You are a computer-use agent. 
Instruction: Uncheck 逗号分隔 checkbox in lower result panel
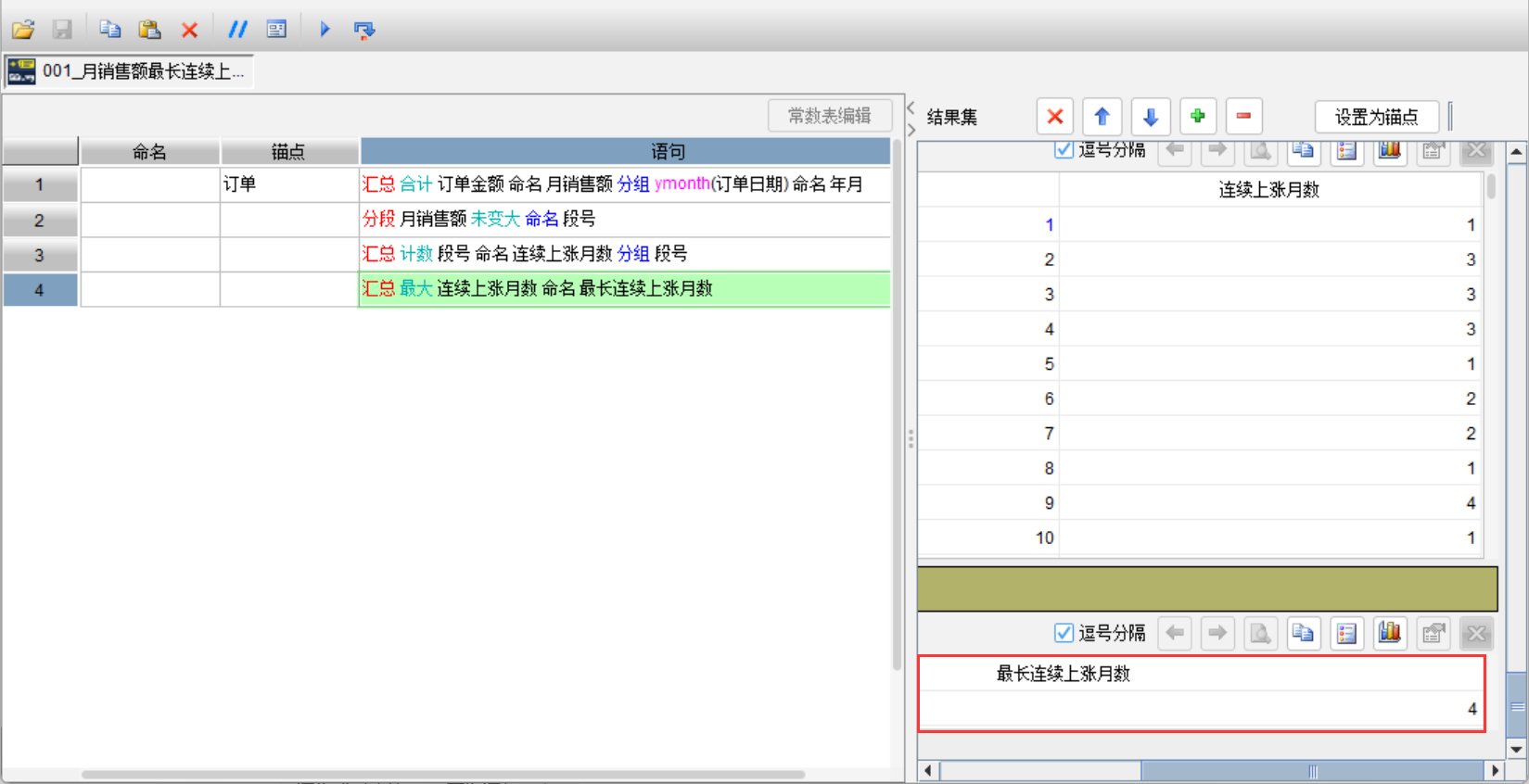[1064, 633]
